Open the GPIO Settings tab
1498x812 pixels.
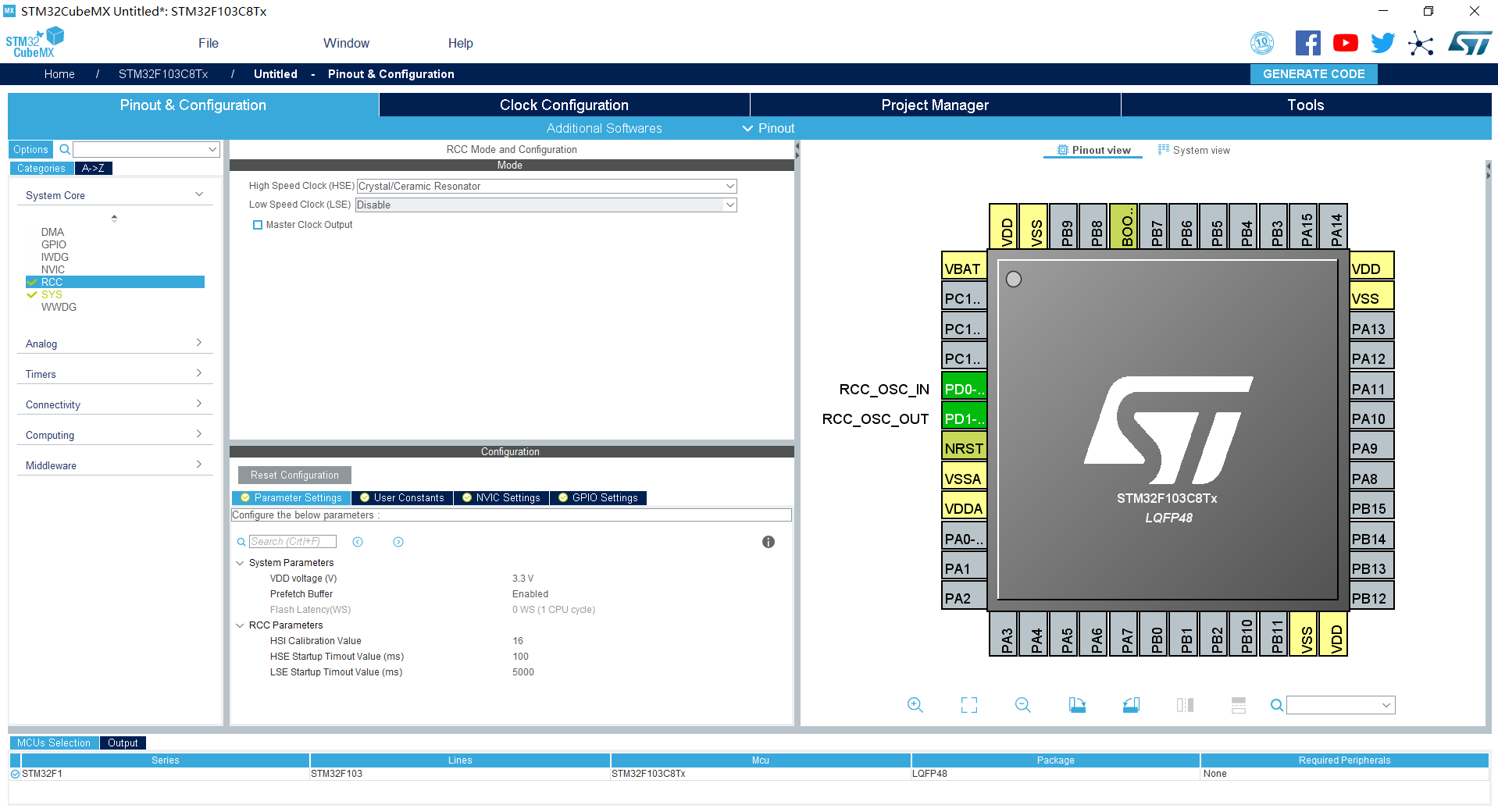click(x=598, y=498)
